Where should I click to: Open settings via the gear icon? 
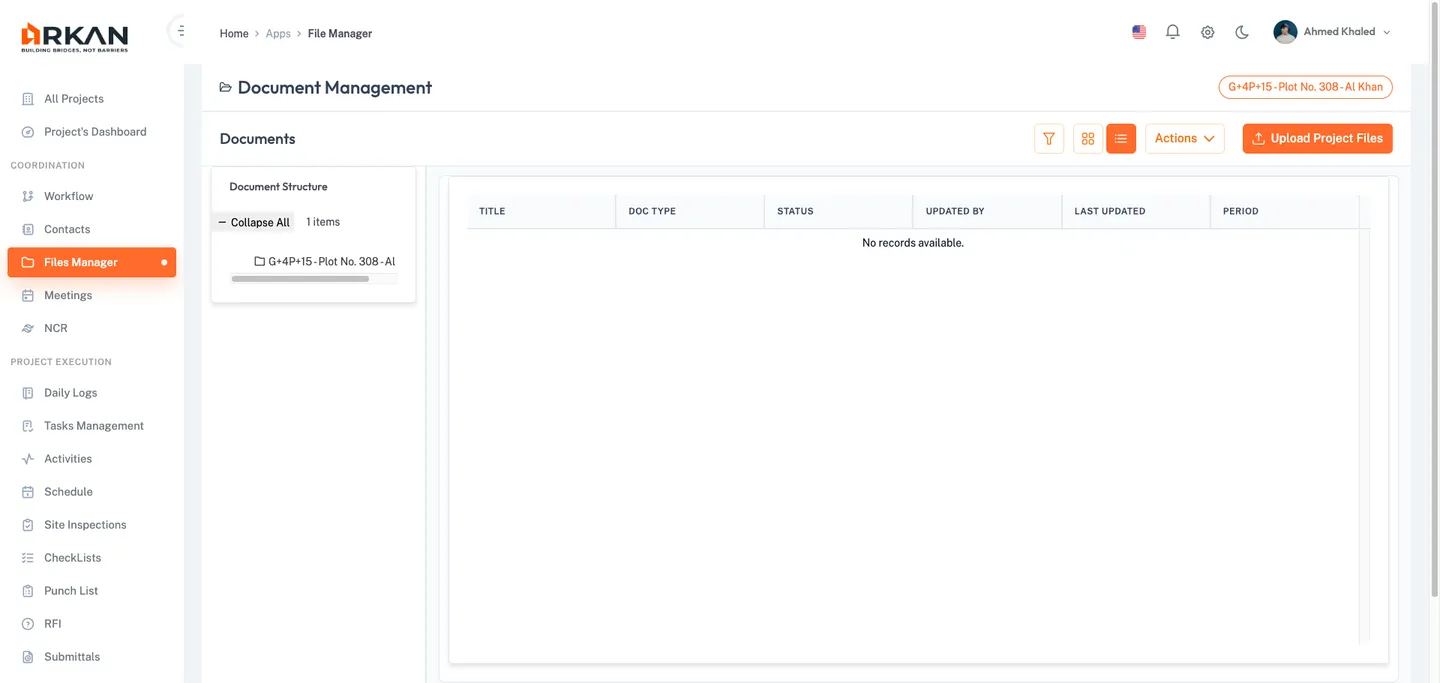1207,31
